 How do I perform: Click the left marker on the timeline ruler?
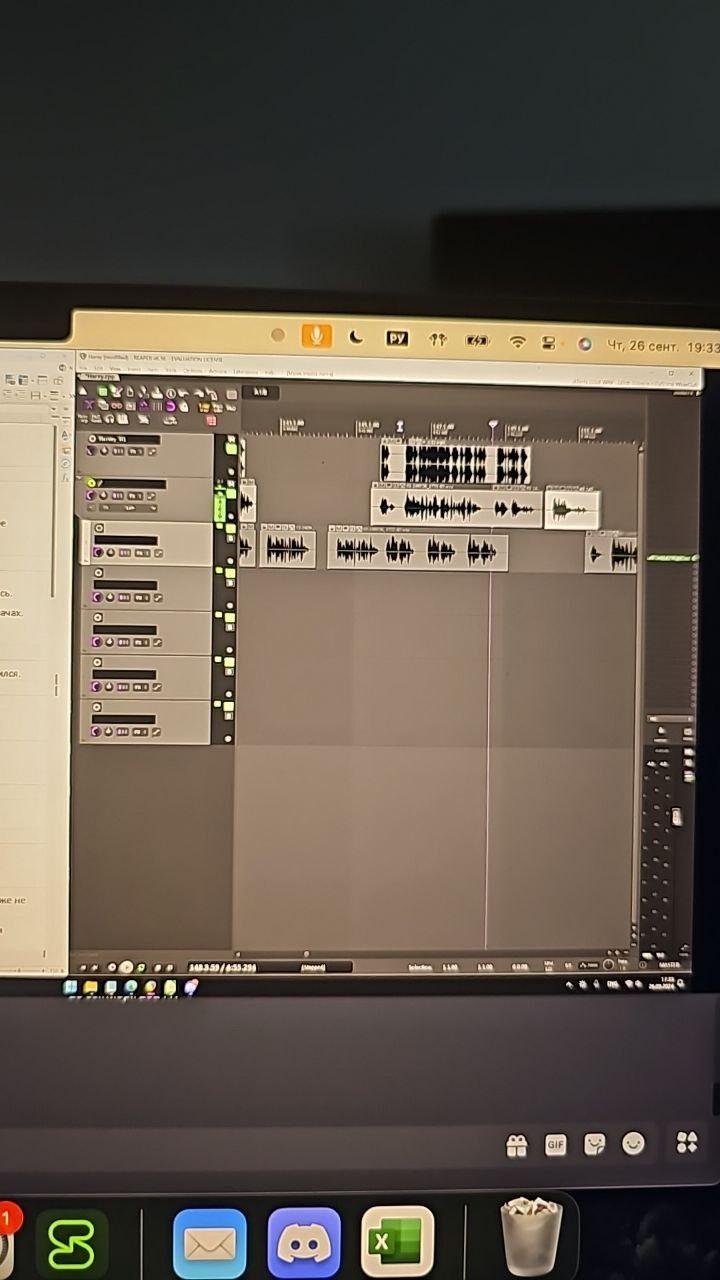[400, 427]
